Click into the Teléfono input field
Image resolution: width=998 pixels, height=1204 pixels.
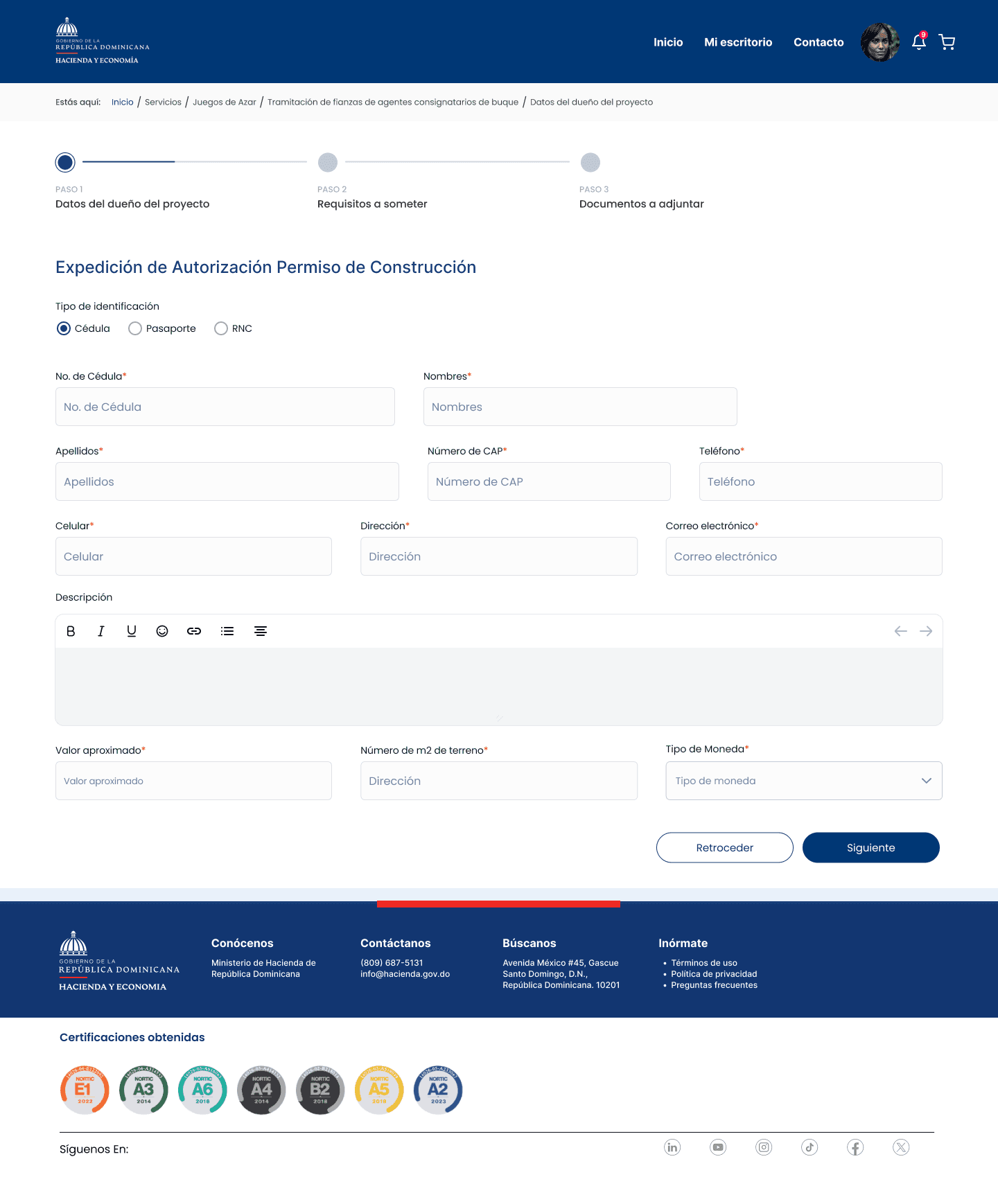click(x=821, y=481)
